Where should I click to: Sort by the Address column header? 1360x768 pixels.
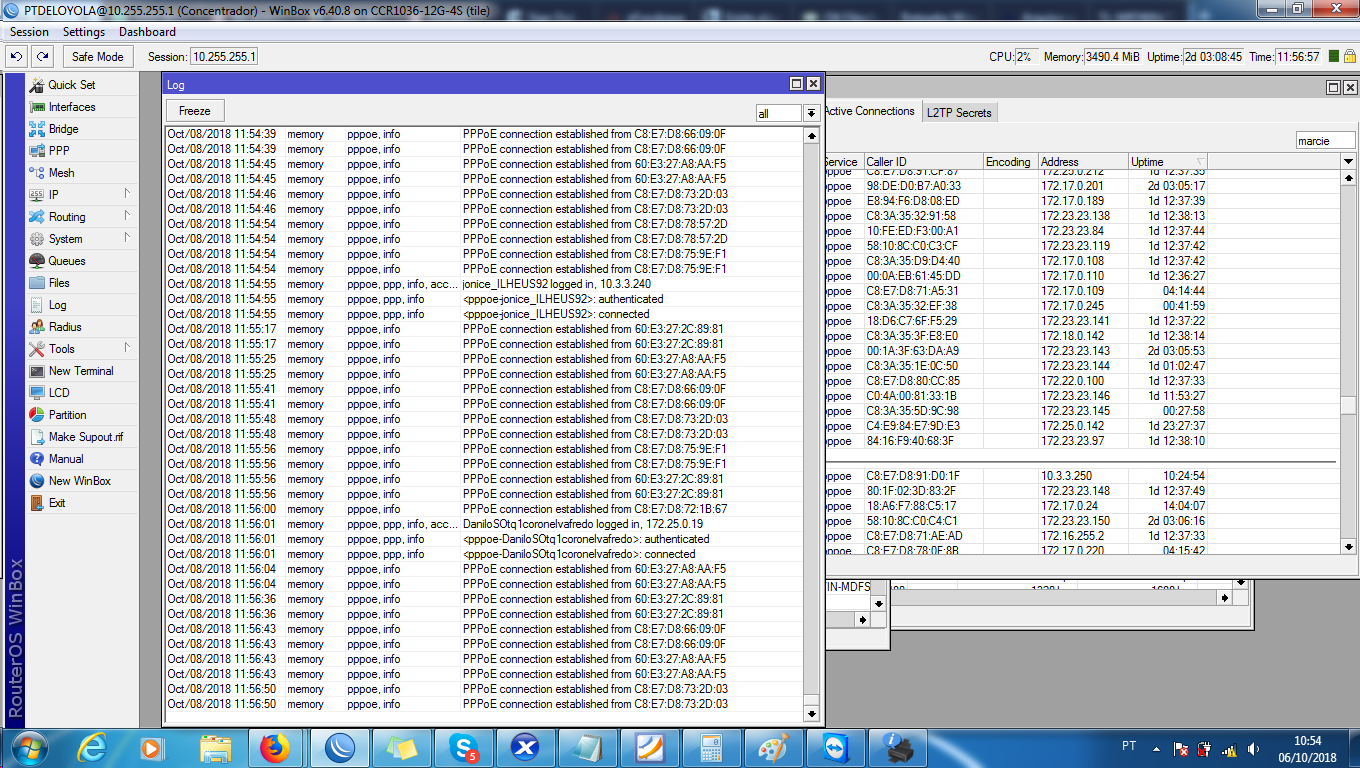(1083, 162)
